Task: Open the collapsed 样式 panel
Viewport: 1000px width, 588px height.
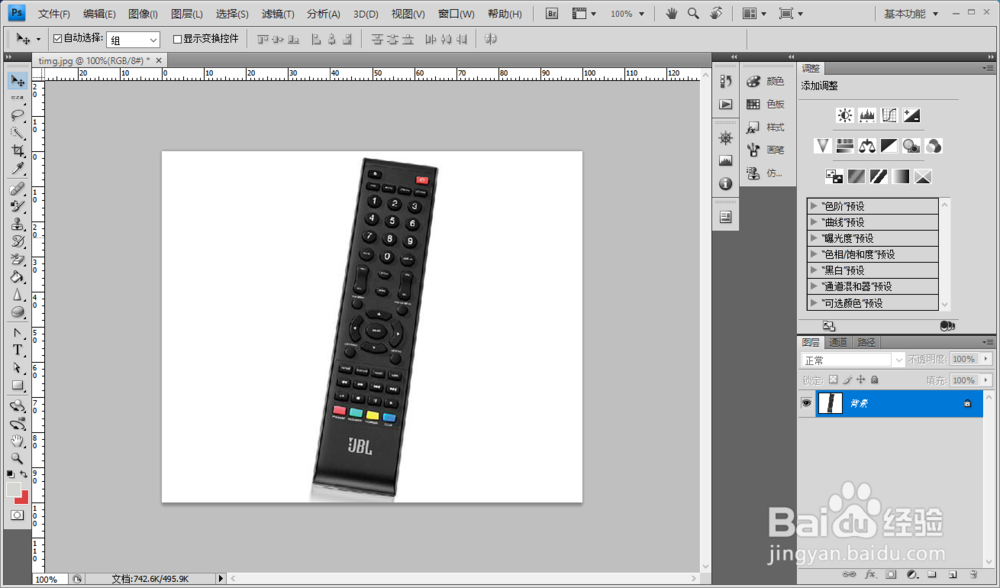Action: click(x=766, y=127)
